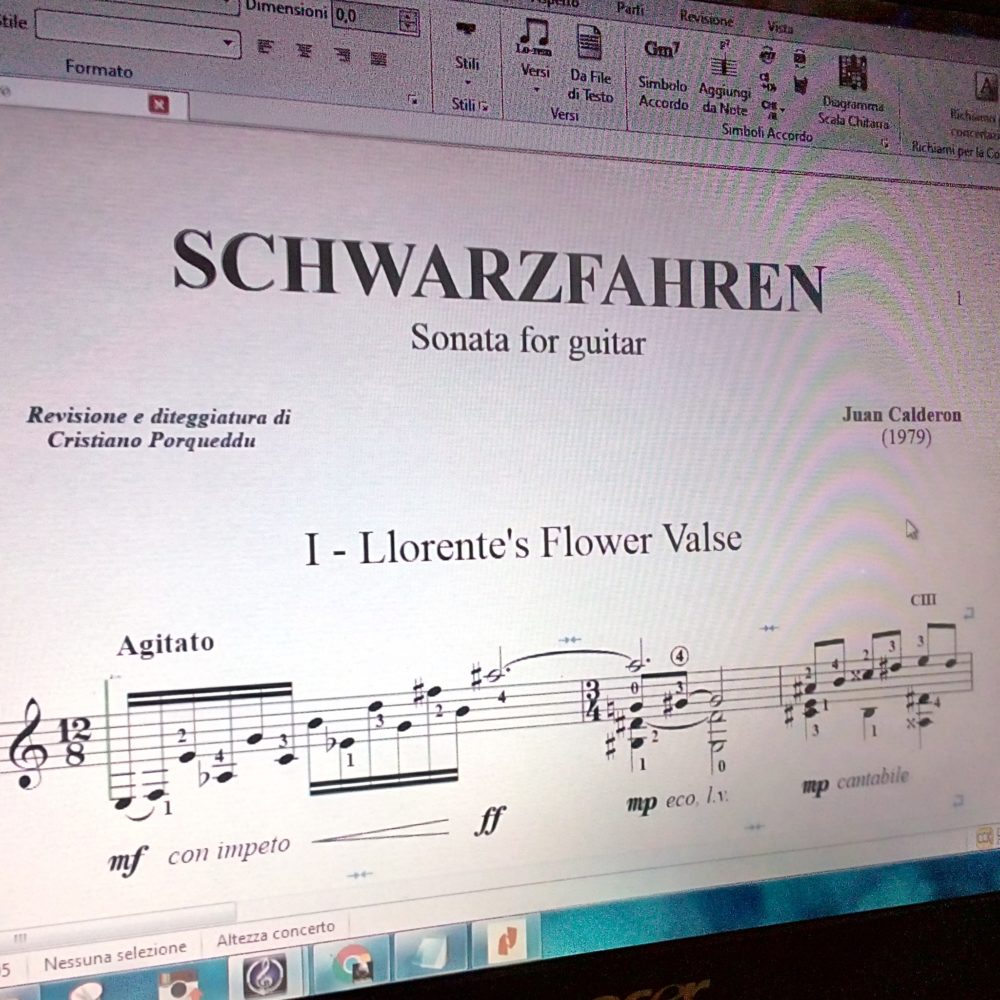Select the CIII barré marking
The width and height of the screenshot is (1000, 1000).
[x=923, y=599]
